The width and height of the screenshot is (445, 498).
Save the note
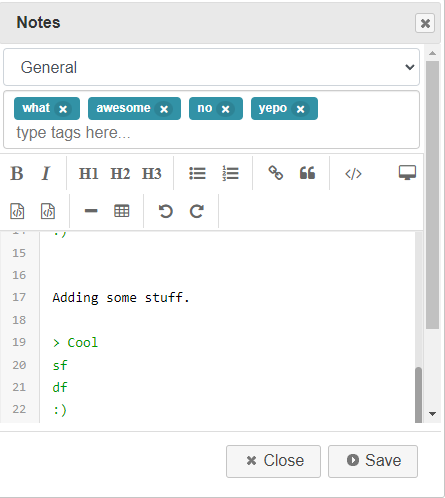tap(373, 461)
